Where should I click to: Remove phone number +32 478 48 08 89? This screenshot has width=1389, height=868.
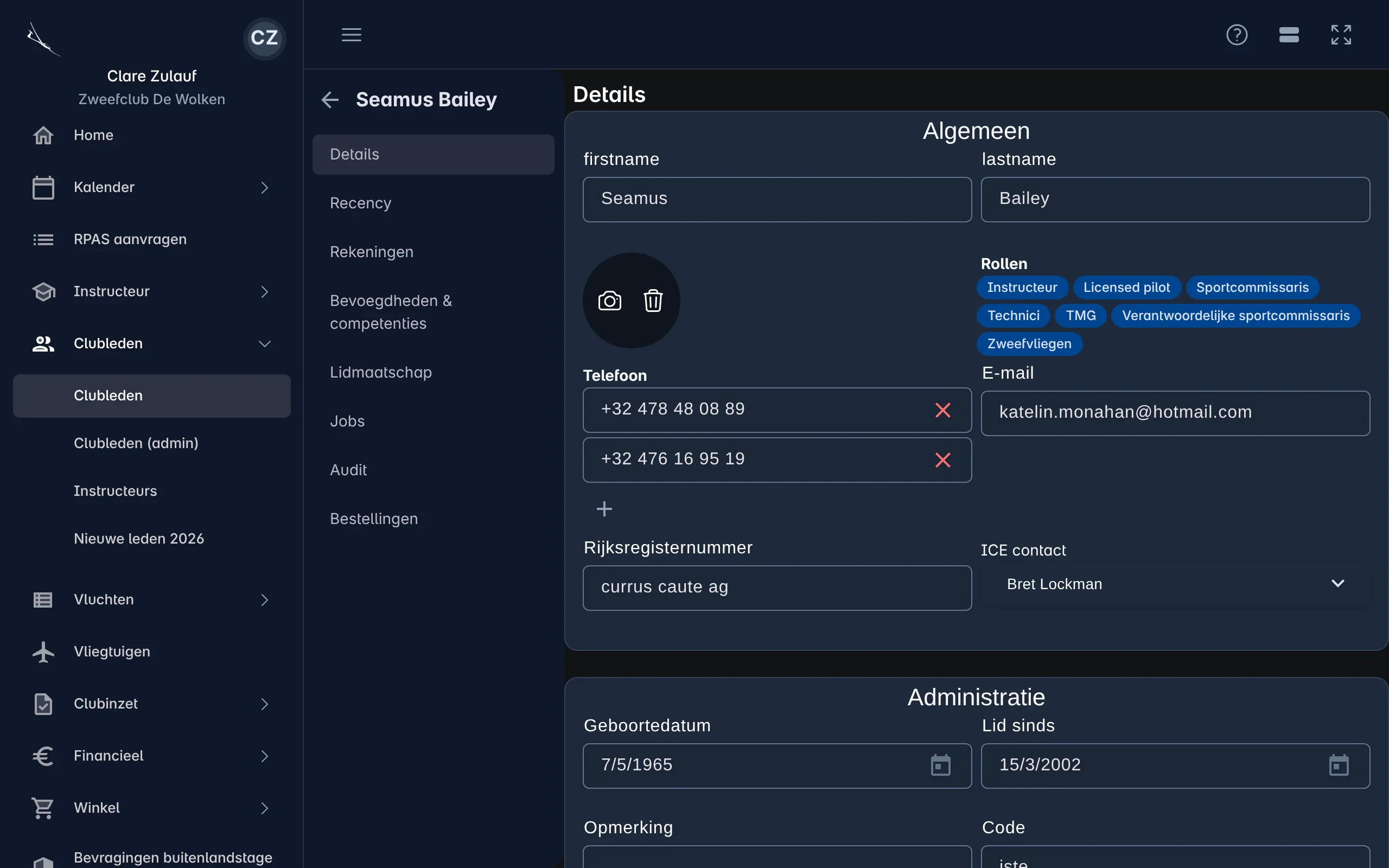pos(942,410)
